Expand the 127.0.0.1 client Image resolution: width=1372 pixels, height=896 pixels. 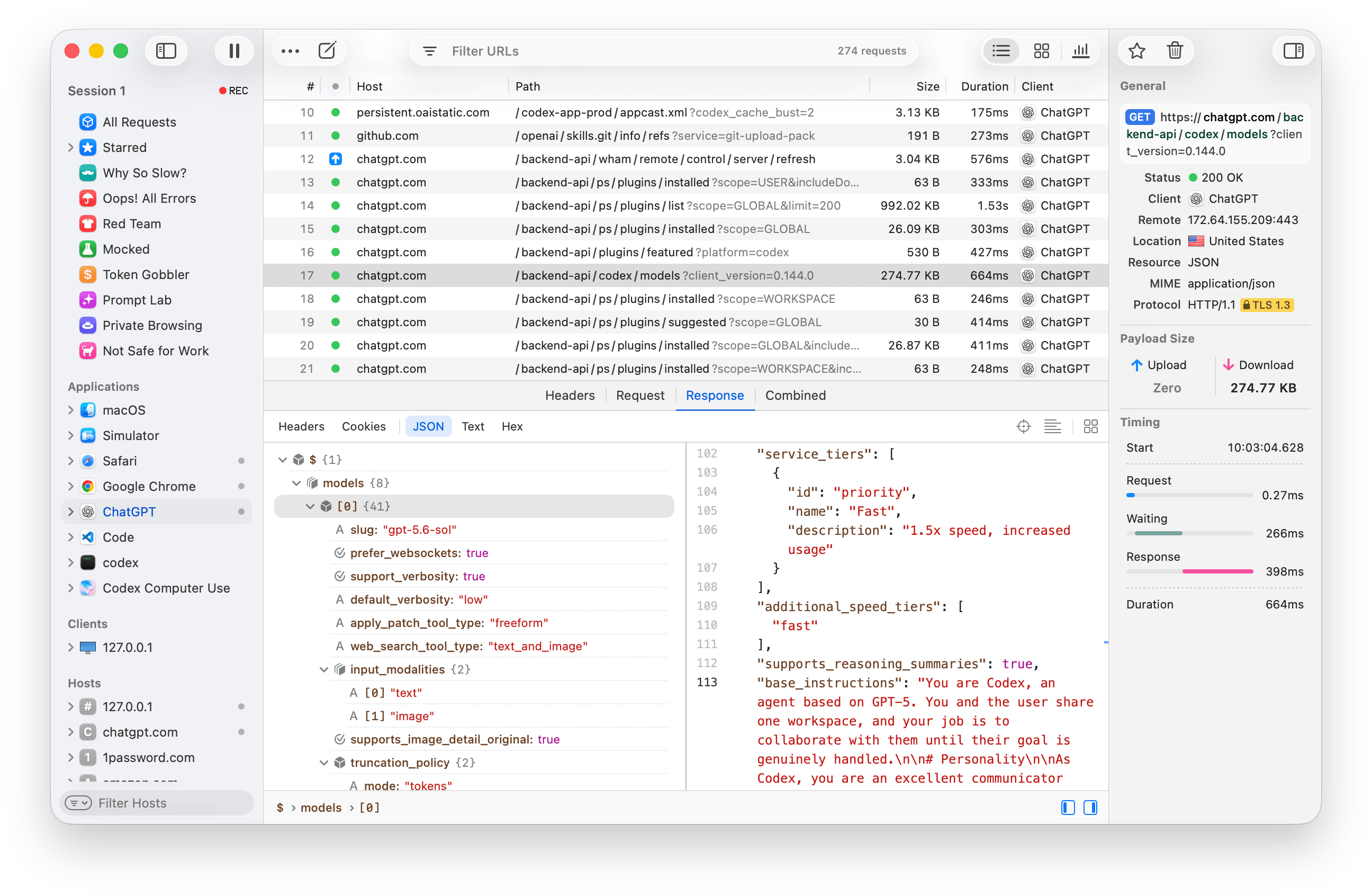click(x=71, y=647)
